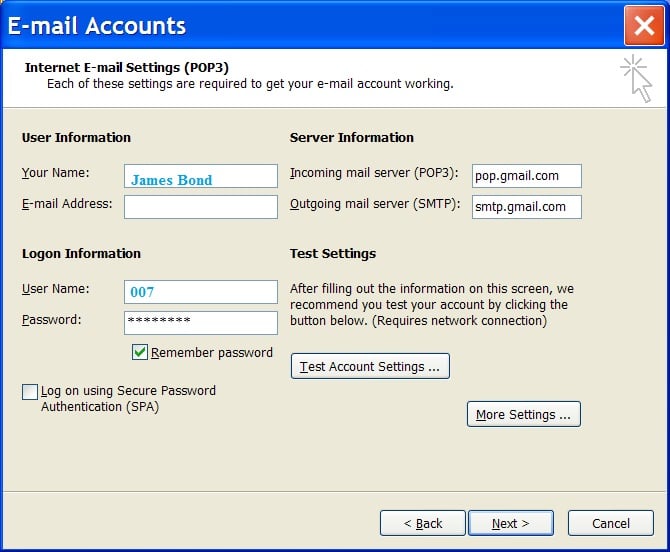Click the Incoming mail server (POP3) label

pyautogui.click(x=374, y=173)
